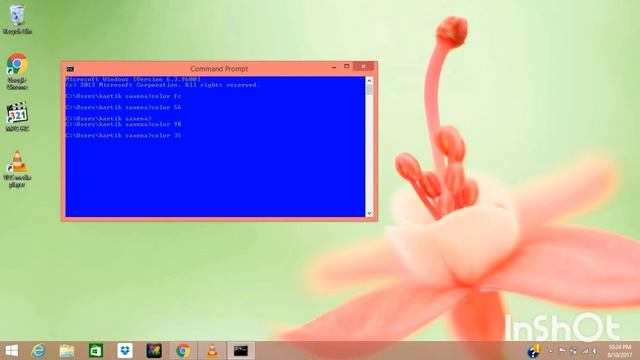This screenshot has height=360, width=640.
Task: Open Windows Store from taskbar
Action: [96, 351]
